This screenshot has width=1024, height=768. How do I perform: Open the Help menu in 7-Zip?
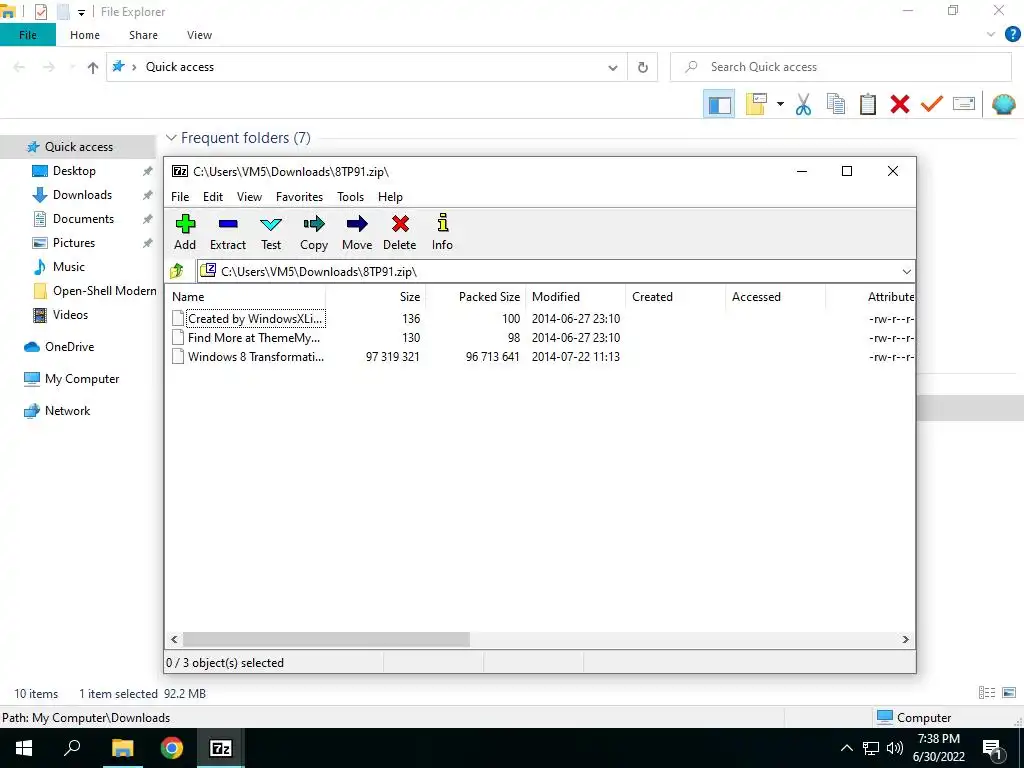(x=390, y=197)
